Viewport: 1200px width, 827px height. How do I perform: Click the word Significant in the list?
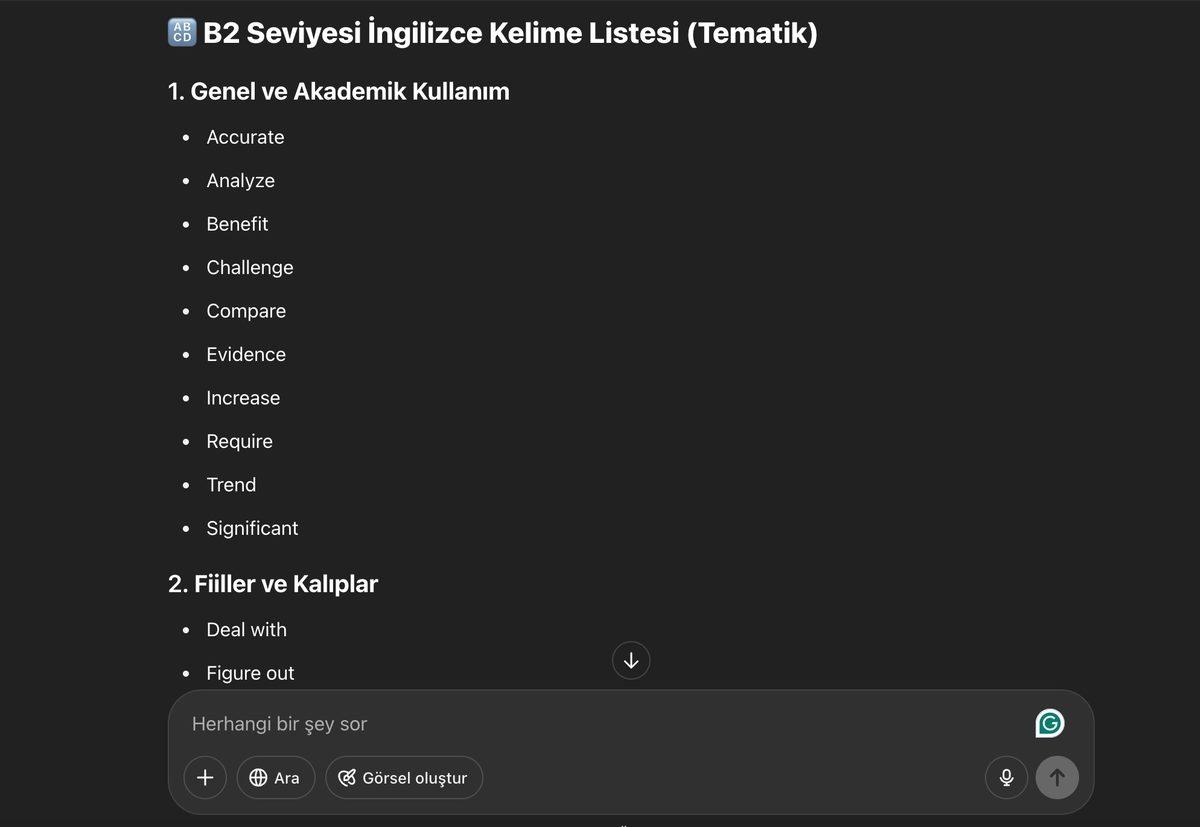point(251,528)
